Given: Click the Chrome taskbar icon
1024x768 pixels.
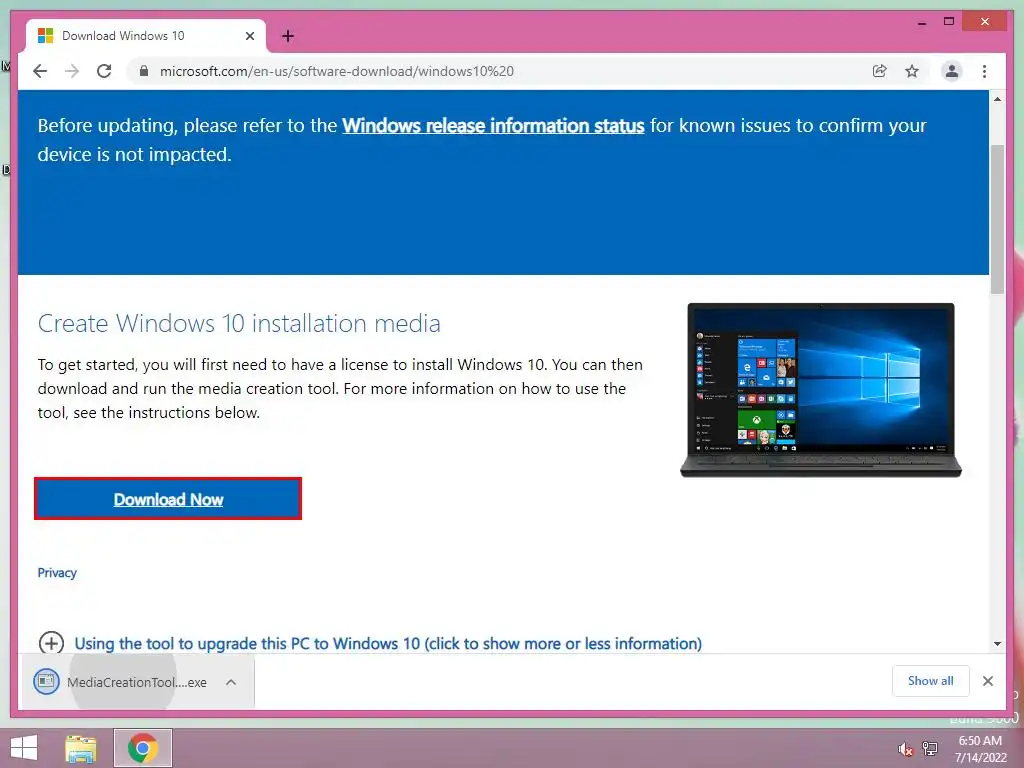Looking at the screenshot, I should 143,748.
